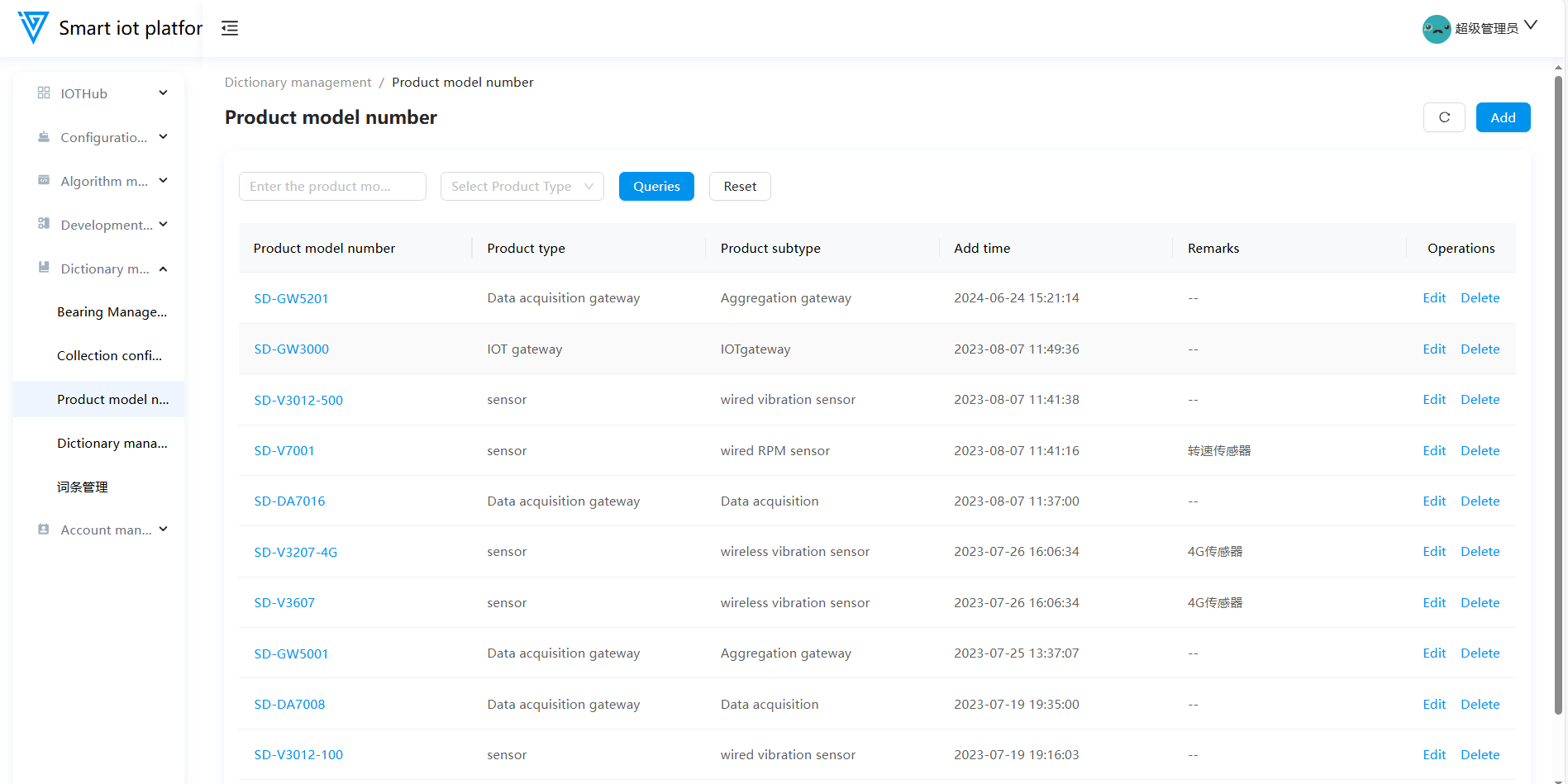Expand the IOTHub menu
Screen dimensions: 1568x784
pyautogui.click(x=164, y=93)
